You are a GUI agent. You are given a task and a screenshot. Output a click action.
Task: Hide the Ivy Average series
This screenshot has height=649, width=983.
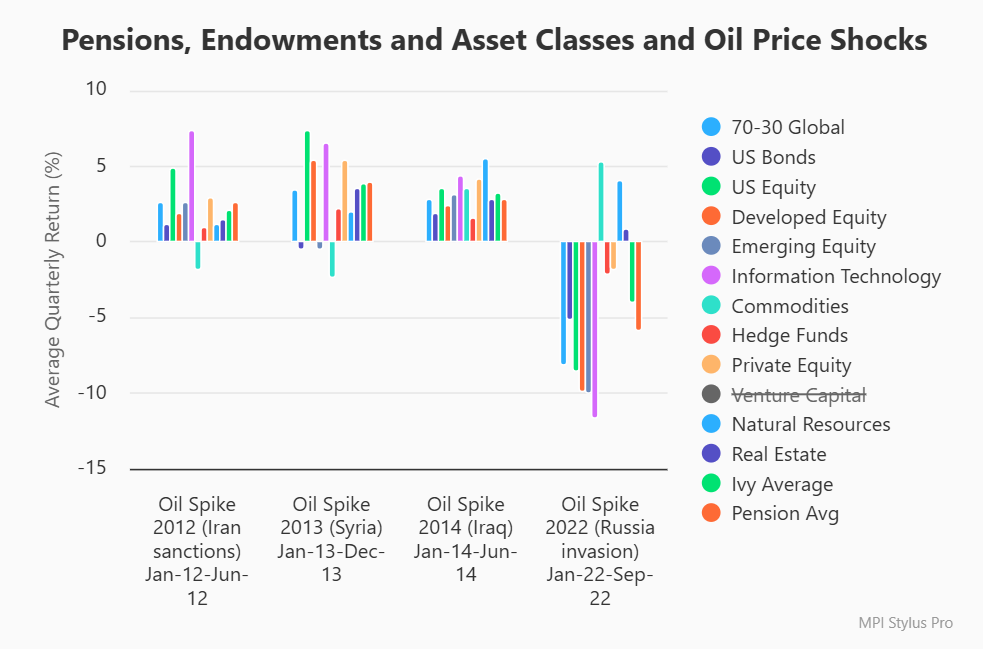[x=781, y=484]
